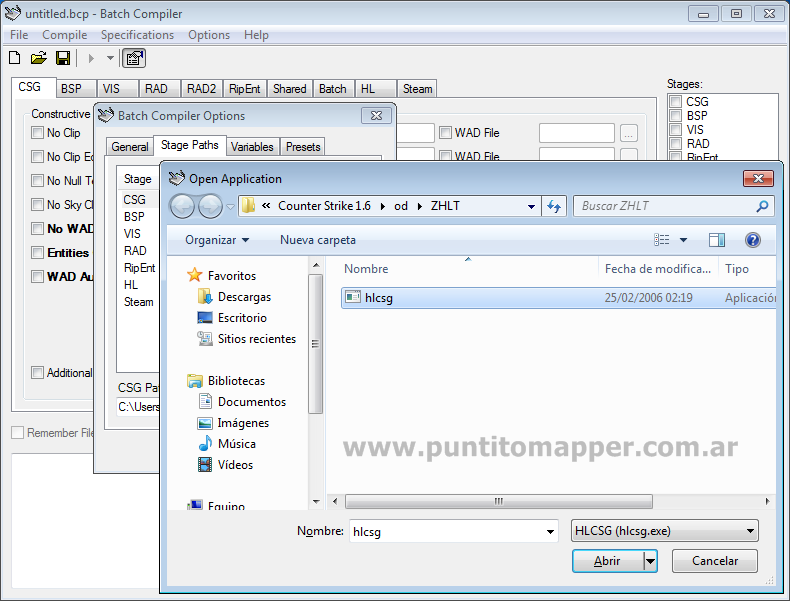
Task: Click the Save floppy disk icon
Action: pyautogui.click(x=62, y=58)
